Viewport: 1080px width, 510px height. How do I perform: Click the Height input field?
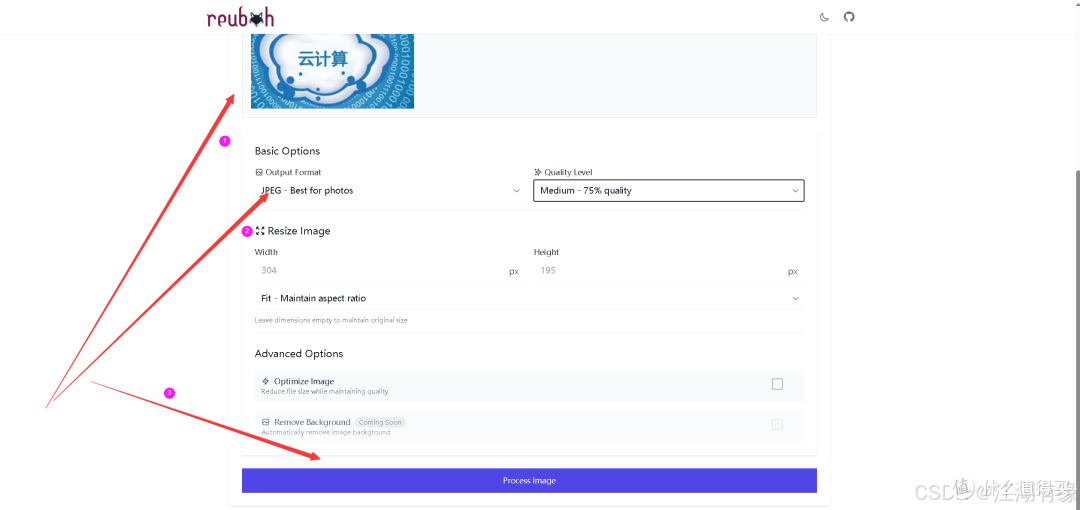coord(668,271)
